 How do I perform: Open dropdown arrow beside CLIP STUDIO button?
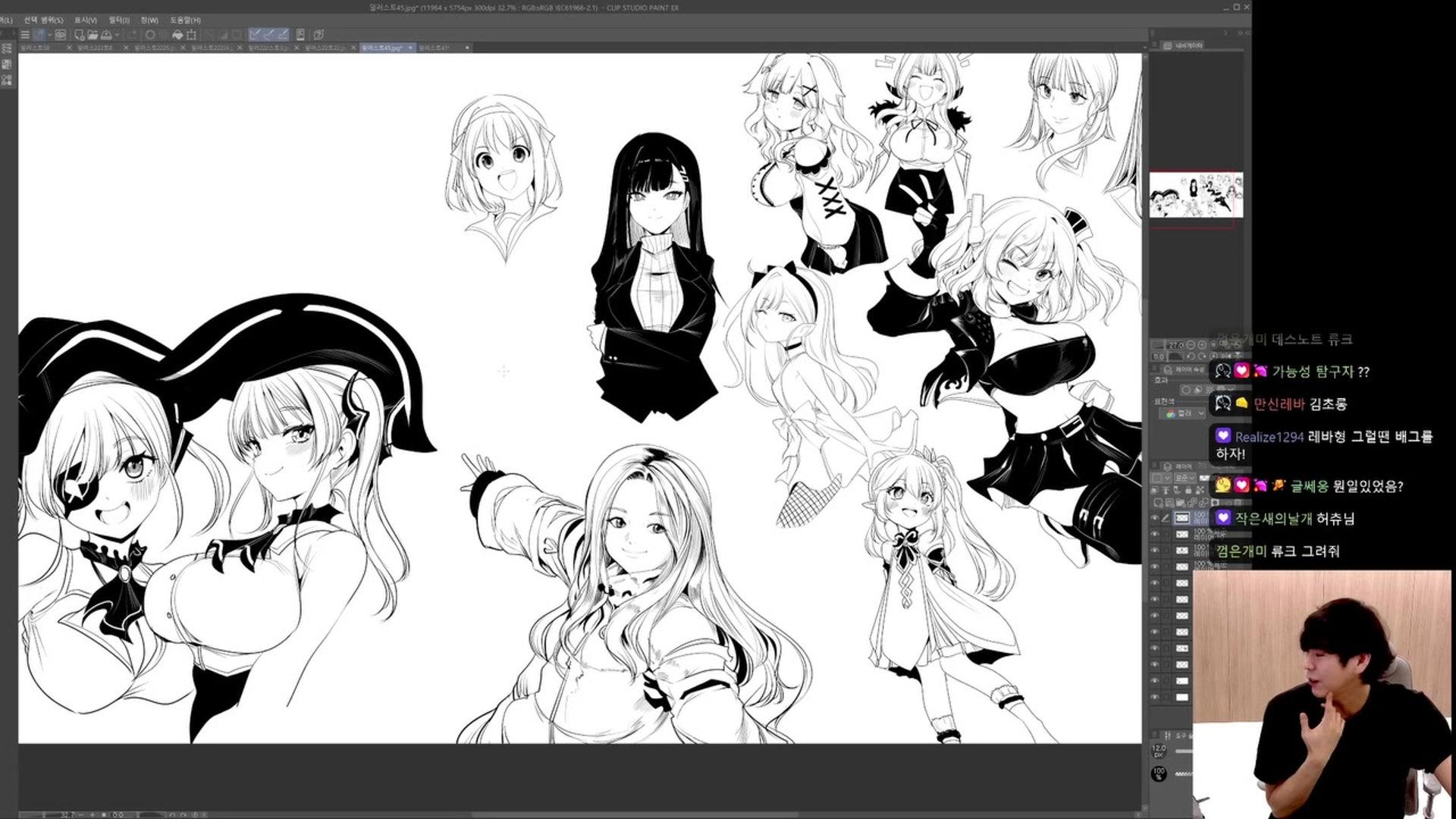tap(50, 34)
